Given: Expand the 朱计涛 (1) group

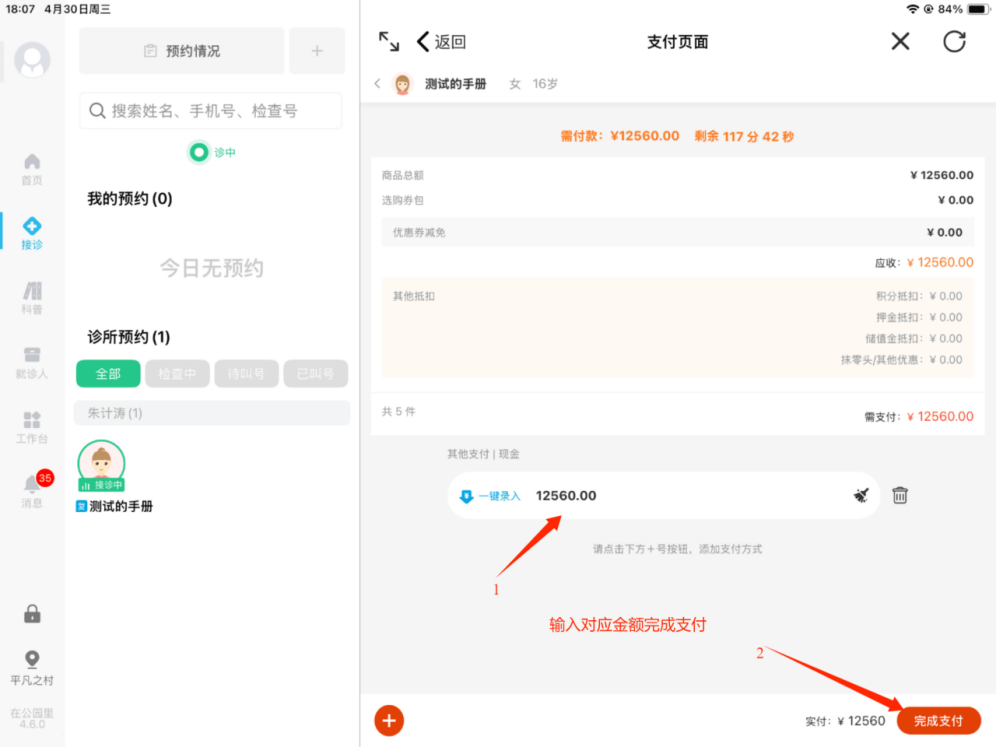Looking at the screenshot, I should tap(212, 413).
